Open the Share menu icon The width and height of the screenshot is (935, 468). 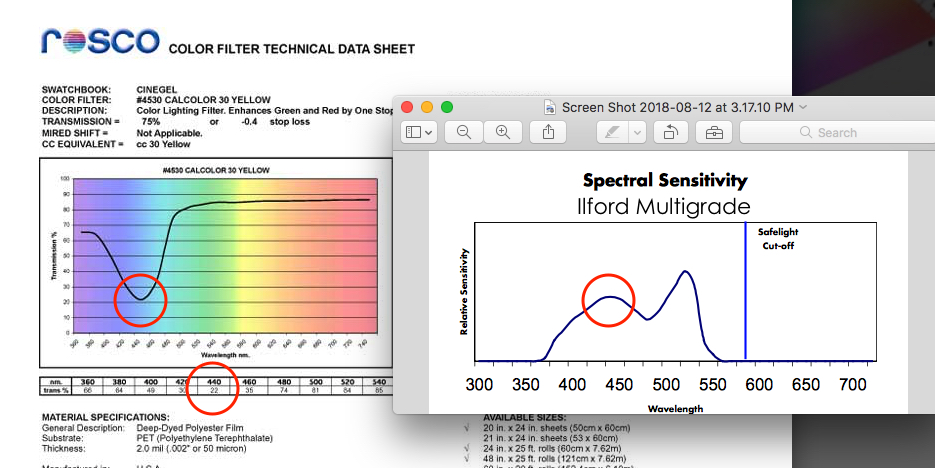548,132
